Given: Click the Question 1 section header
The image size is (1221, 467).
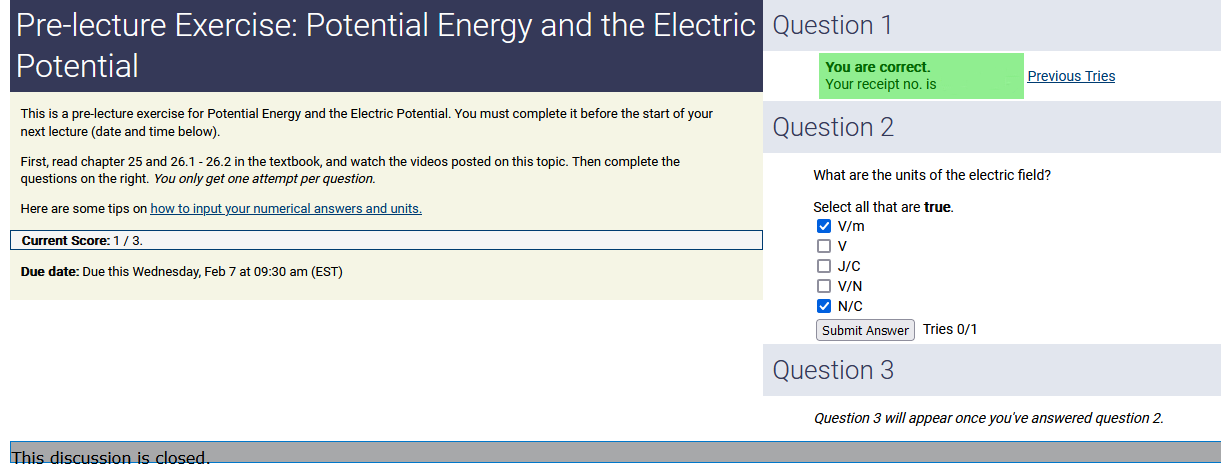Looking at the screenshot, I should [x=833, y=26].
